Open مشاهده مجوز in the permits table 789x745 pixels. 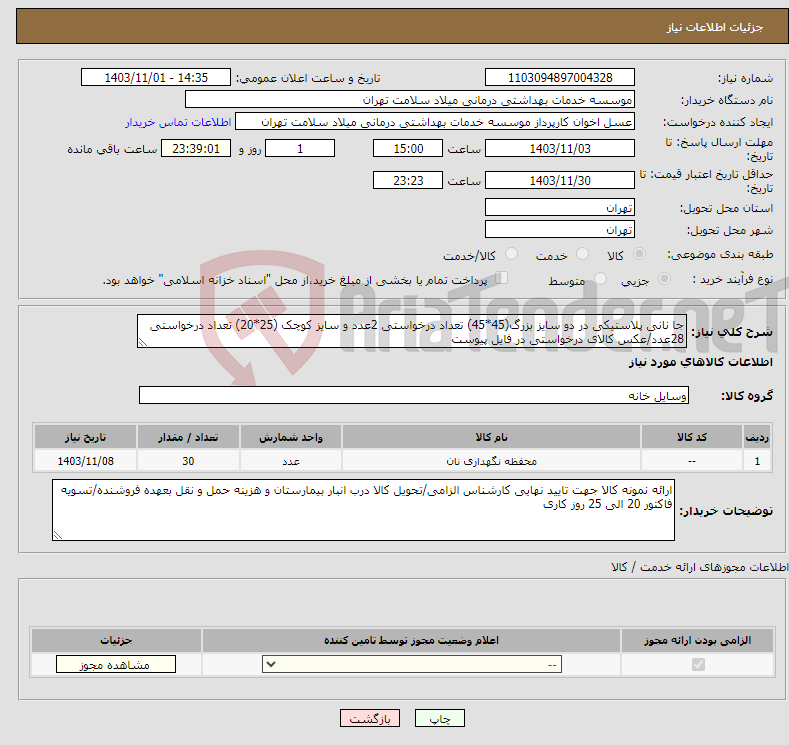116,665
